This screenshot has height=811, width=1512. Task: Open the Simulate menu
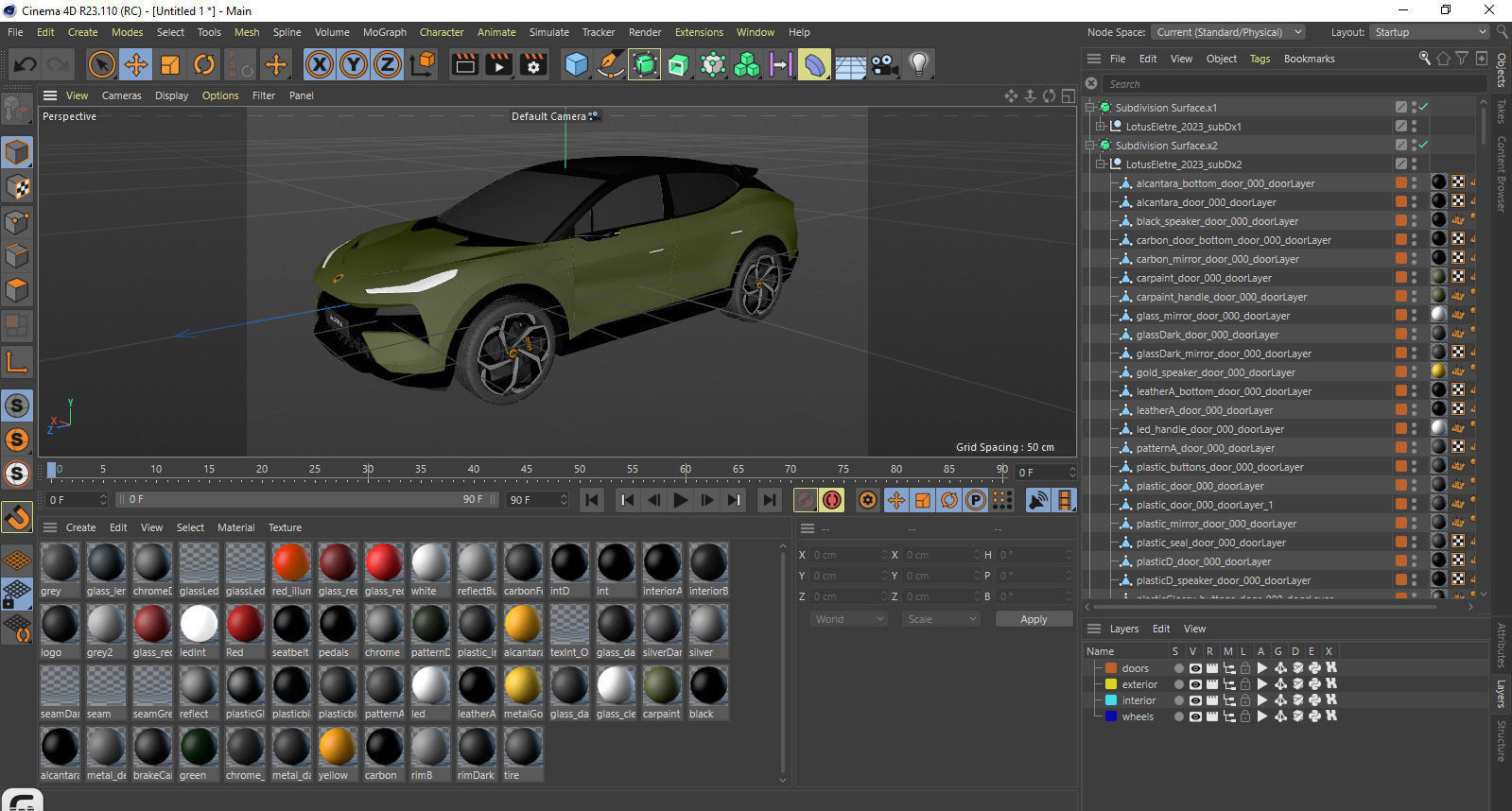tap(548, 32)
